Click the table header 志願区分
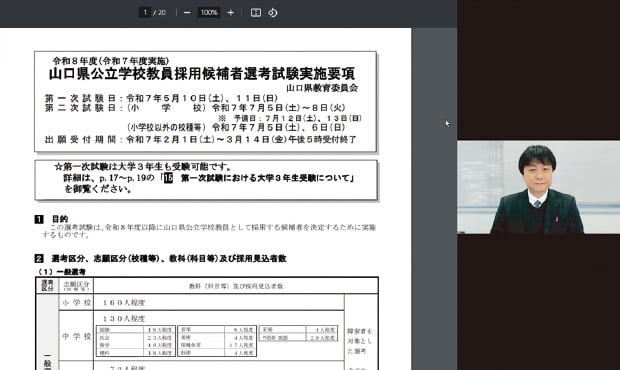 tap(76, 285)
